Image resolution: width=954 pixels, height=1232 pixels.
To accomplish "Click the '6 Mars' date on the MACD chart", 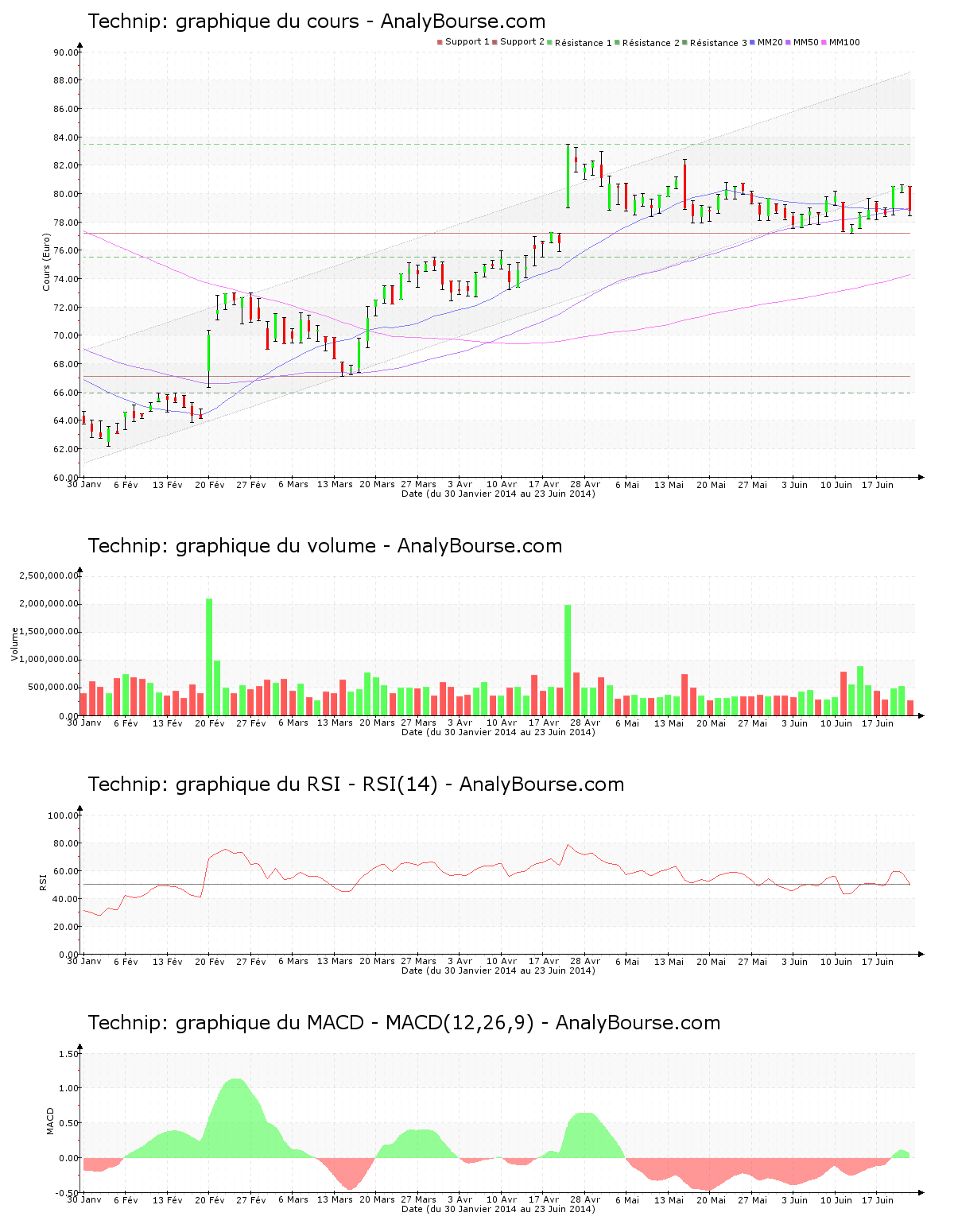I will (293, 1200).
